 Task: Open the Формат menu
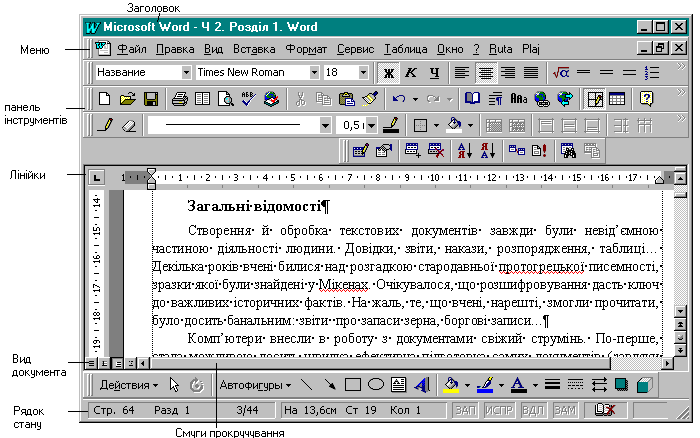[306, 49]
